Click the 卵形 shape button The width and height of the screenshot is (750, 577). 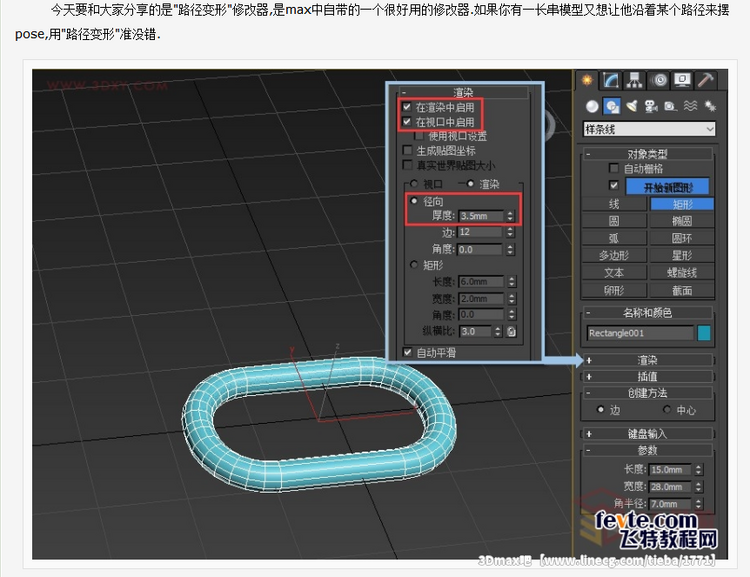[614, 290]
